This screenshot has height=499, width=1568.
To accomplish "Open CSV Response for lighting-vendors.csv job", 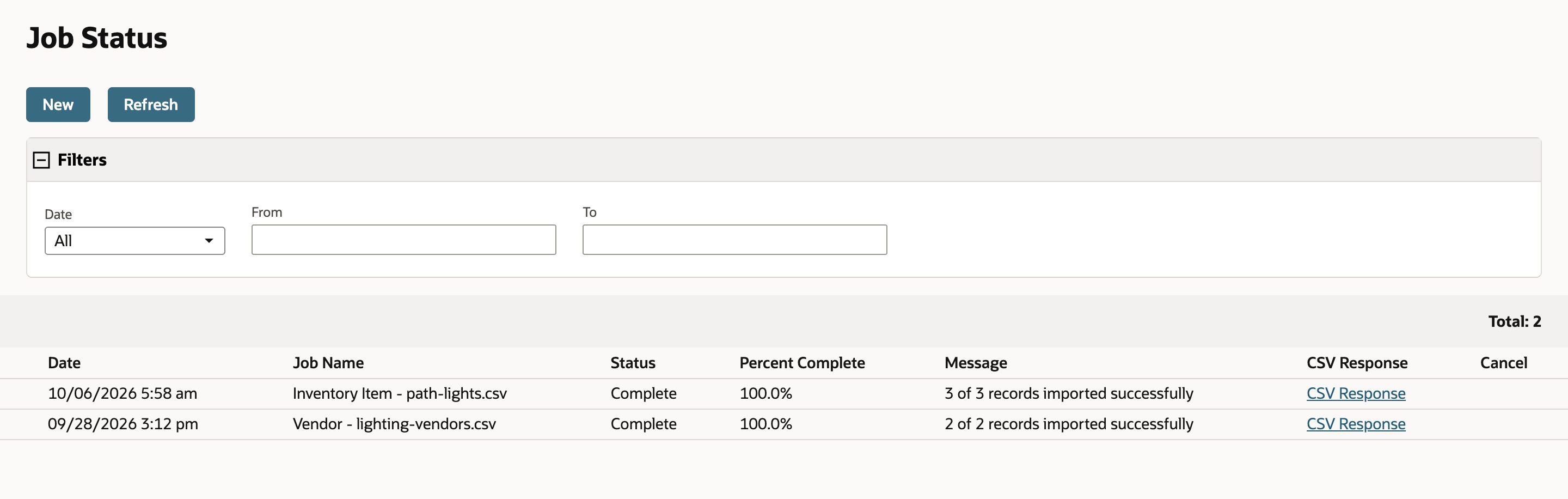I will pyautogui.click(x=1356, y=424).
